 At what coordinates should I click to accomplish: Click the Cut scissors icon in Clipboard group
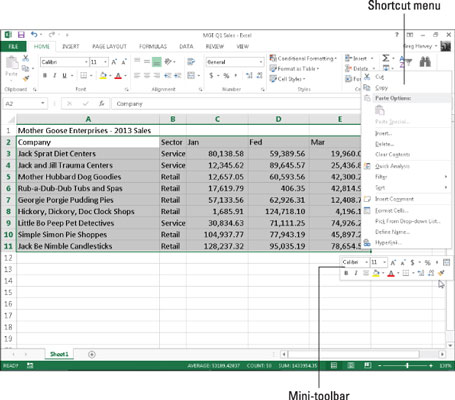click(x=26, y=58)
